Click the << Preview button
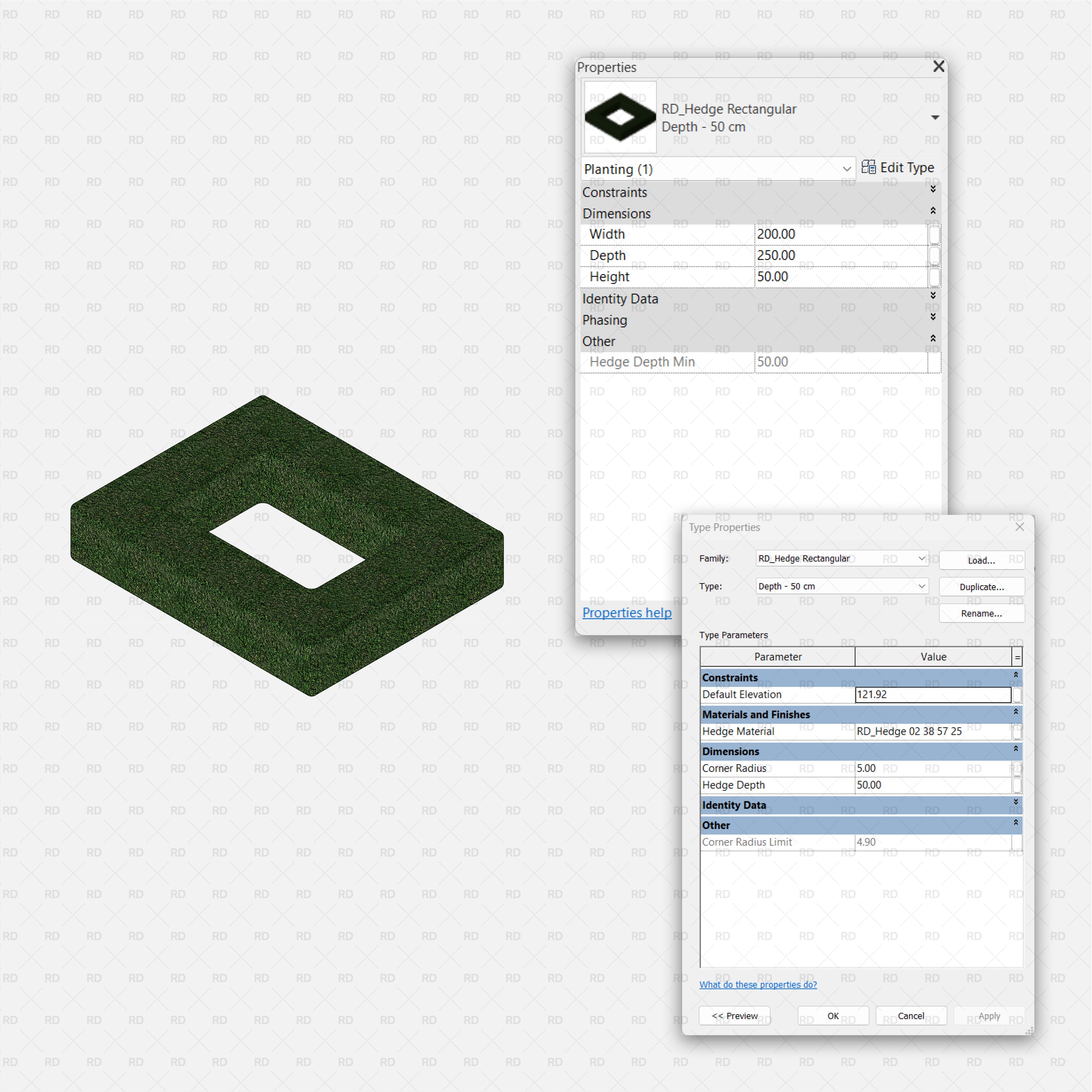This screenshot has width=1092, height=1092. [734, 1016]
